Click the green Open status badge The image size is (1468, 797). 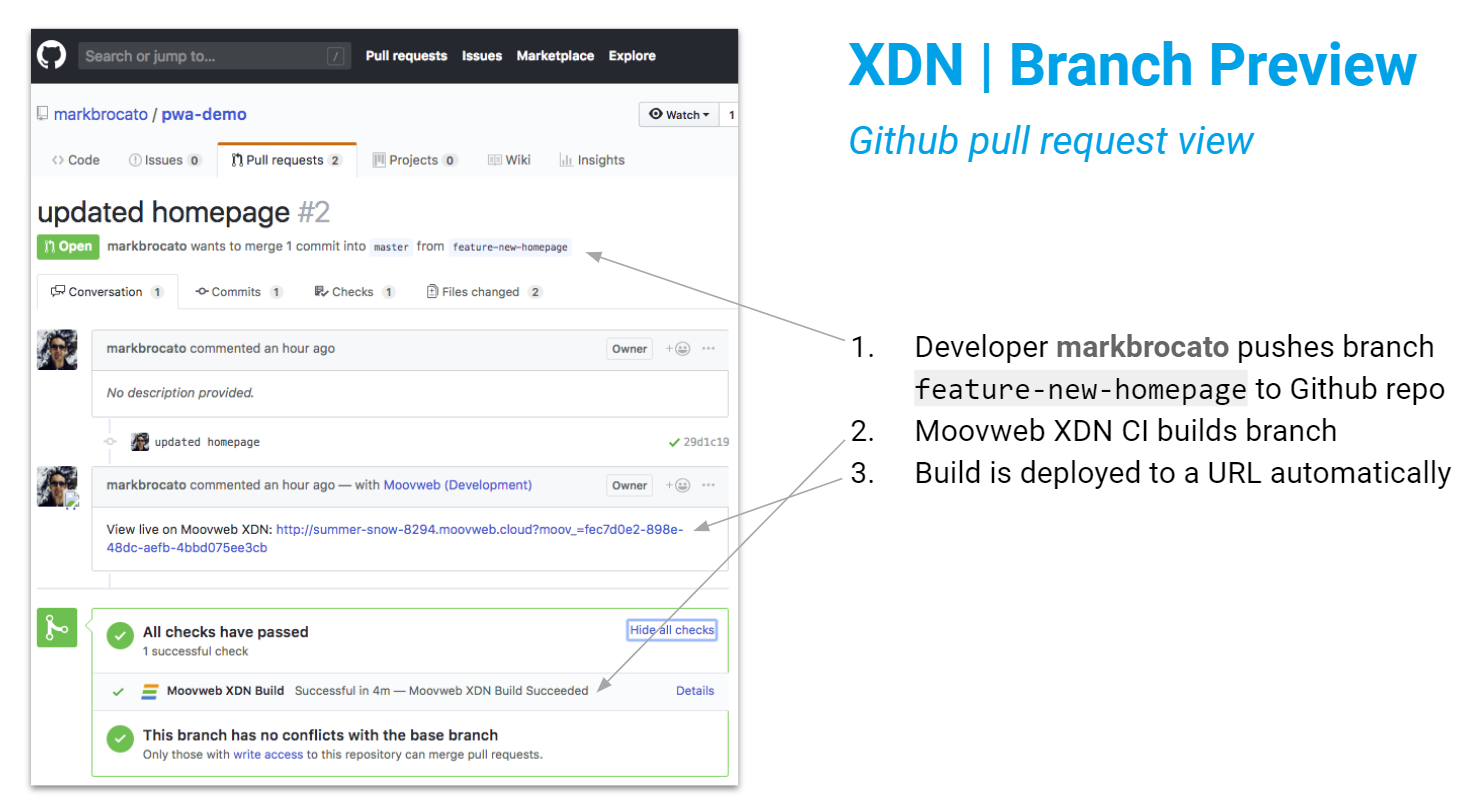(68, 247)
